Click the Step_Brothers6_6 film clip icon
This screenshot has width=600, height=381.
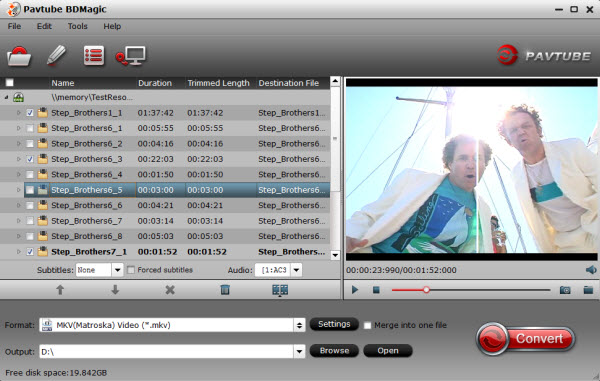click(x=42, y=205)
